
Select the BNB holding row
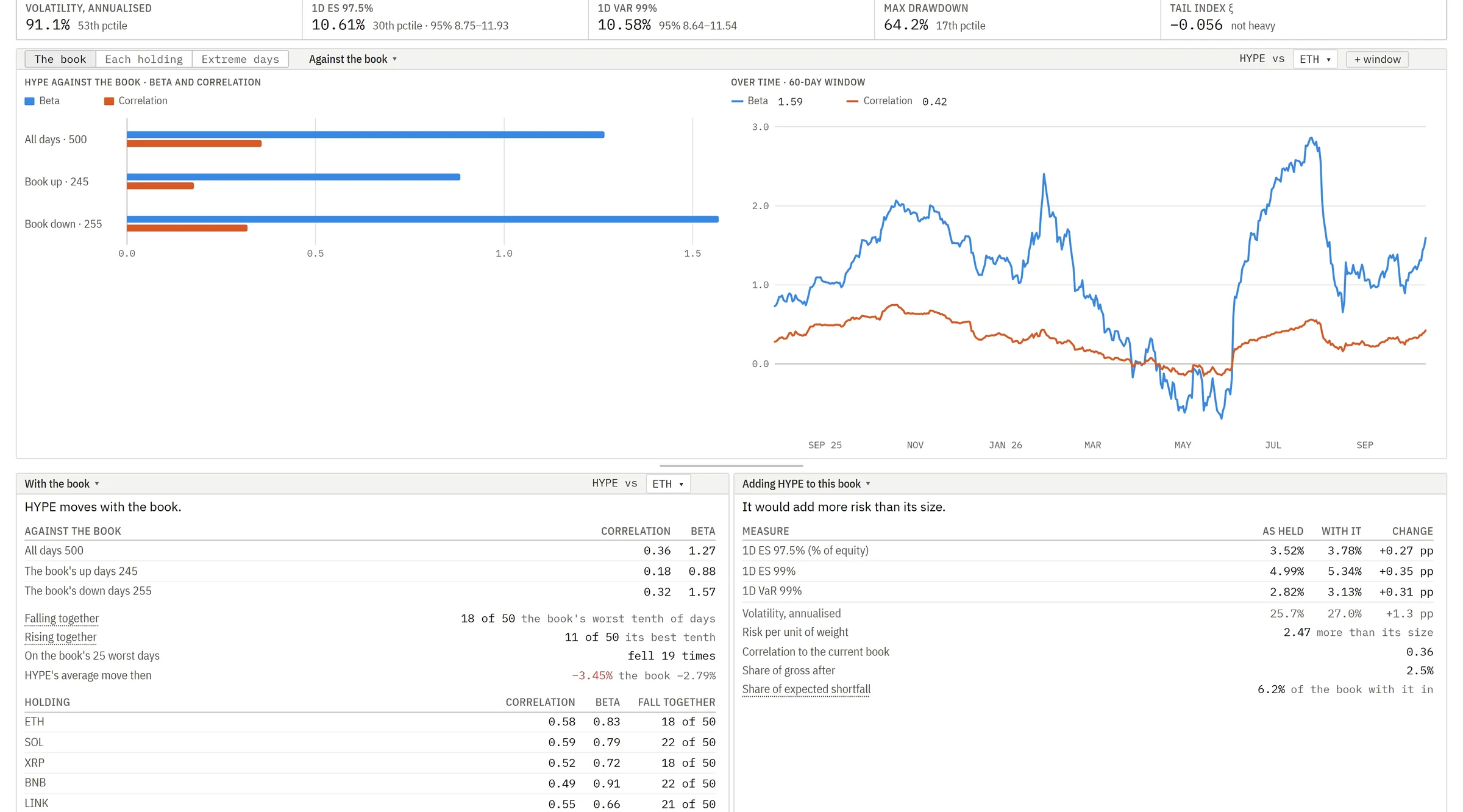tap(369, 783)
